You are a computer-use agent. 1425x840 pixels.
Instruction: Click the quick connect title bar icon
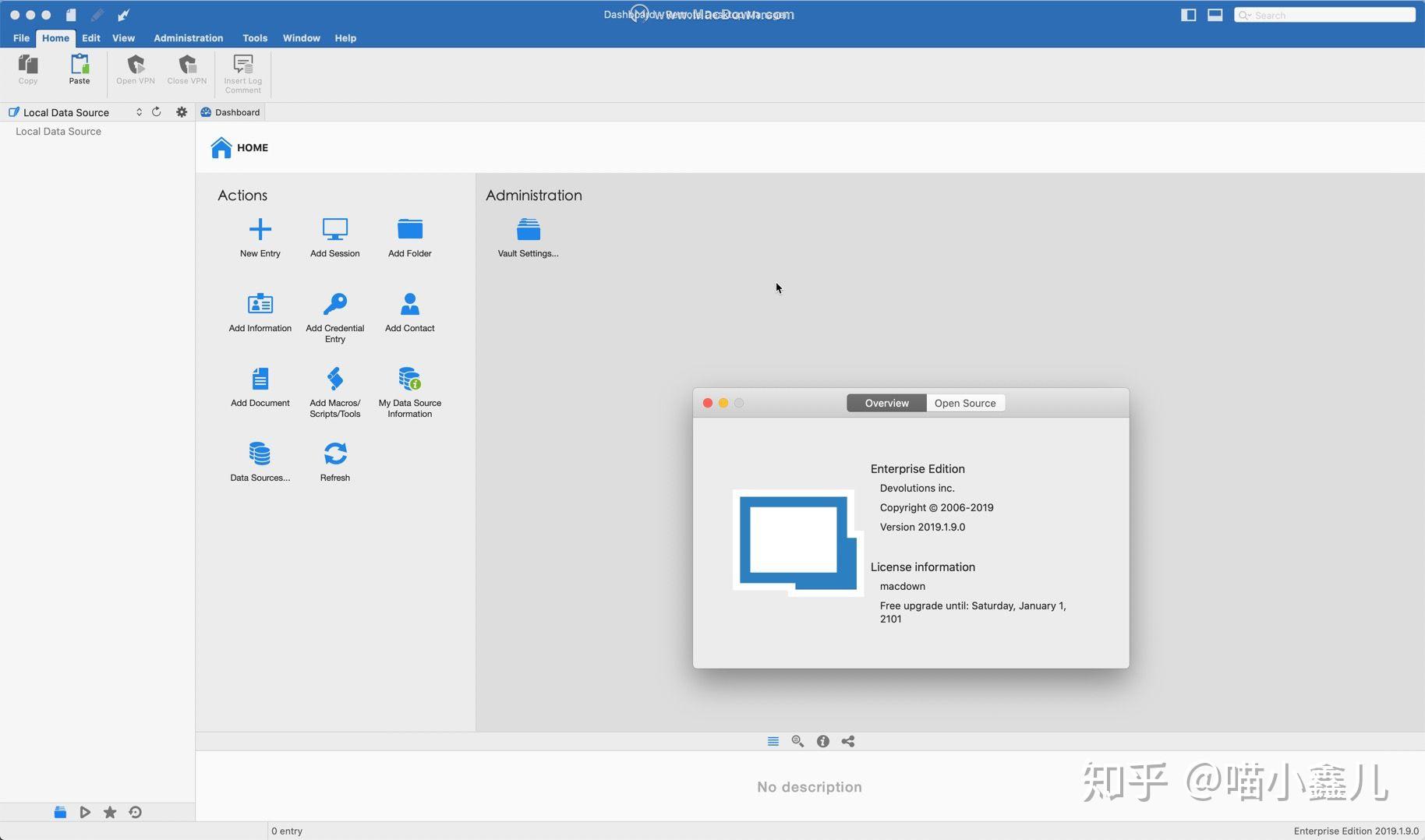[123, 15]
